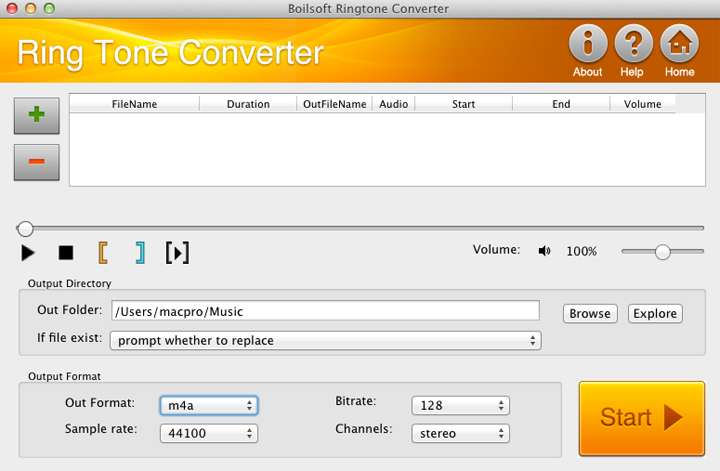Click the Browse button
Screen dimensions: 720x471
click(590, 314)
